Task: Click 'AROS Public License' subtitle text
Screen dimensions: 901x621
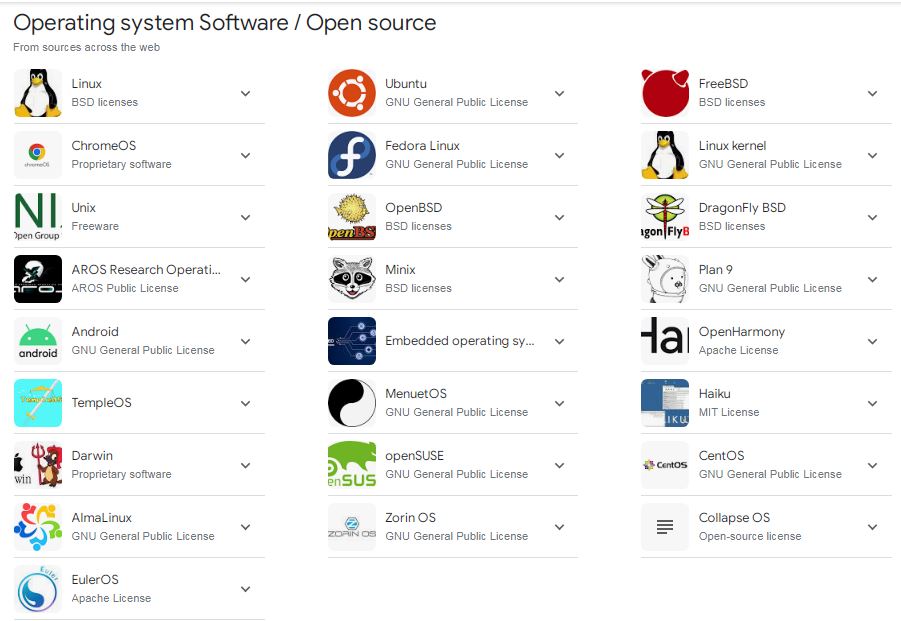Action: 125,288
